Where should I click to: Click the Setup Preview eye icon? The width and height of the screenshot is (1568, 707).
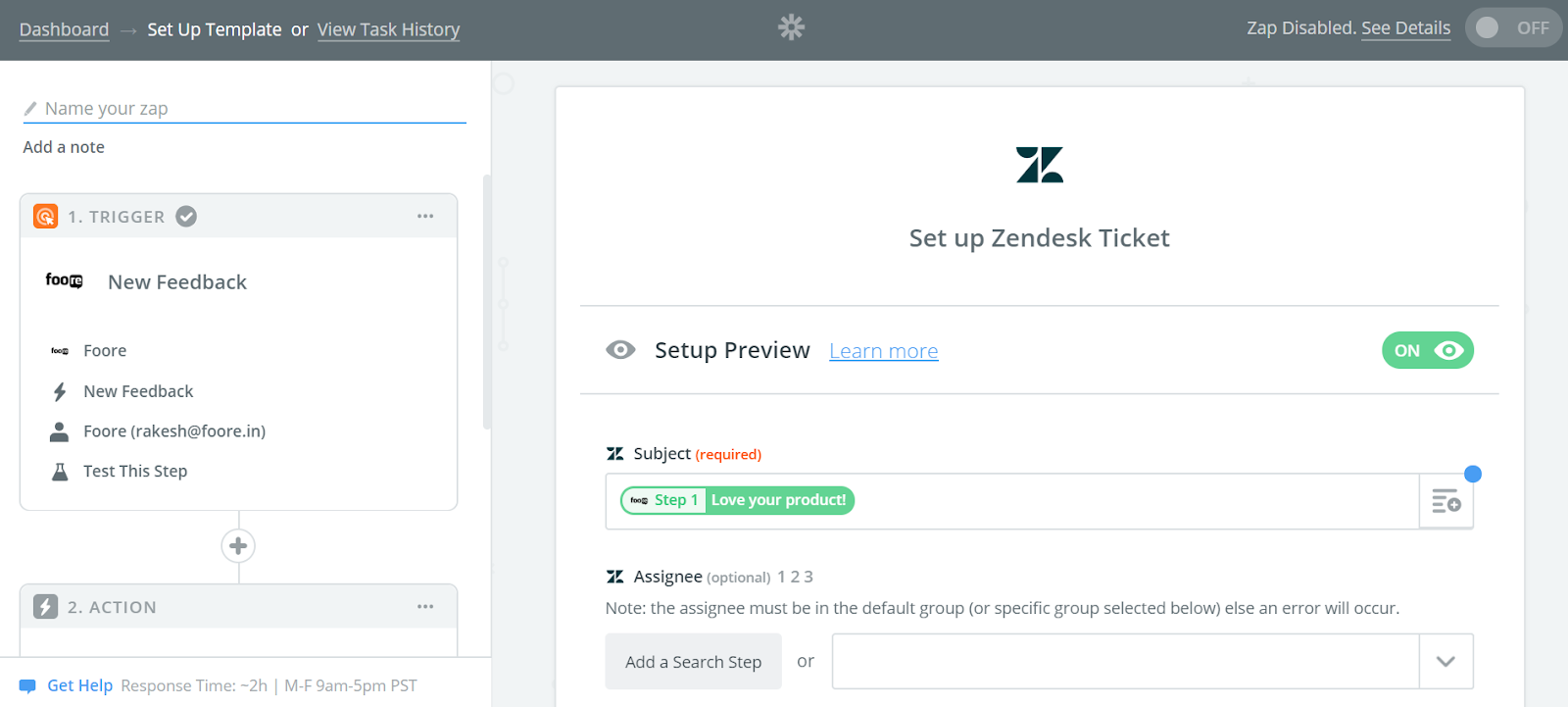[x=620, y=350]
